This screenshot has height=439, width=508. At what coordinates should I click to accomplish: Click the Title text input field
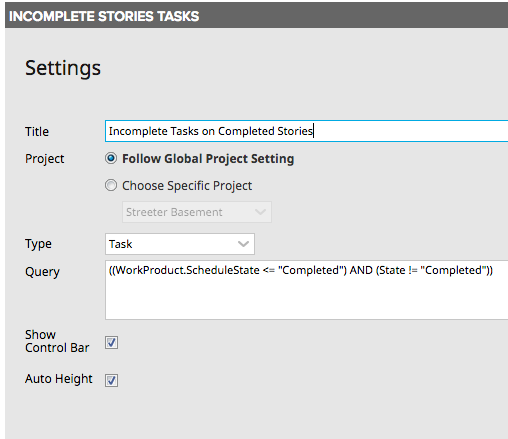[x=306, y=131]
